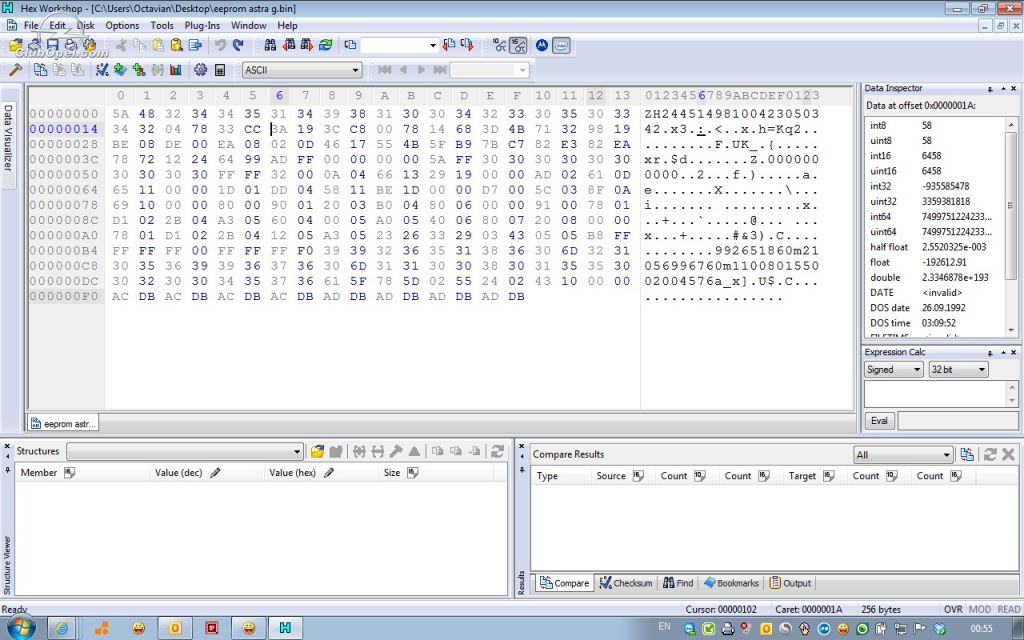The width and height of the screenshot is (1024, 640).
Task: Switch to the Checksum results tab
Action: (626, 583)
